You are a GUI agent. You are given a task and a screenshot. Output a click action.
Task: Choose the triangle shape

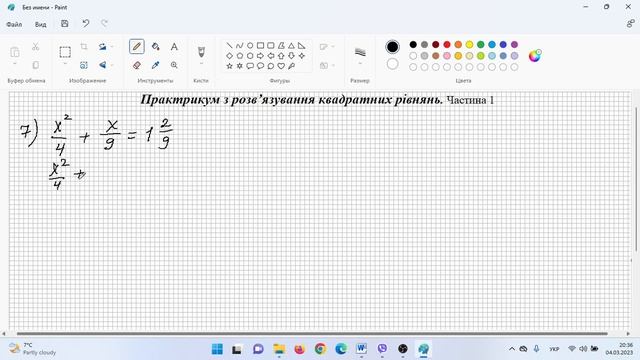coord(291,45)
